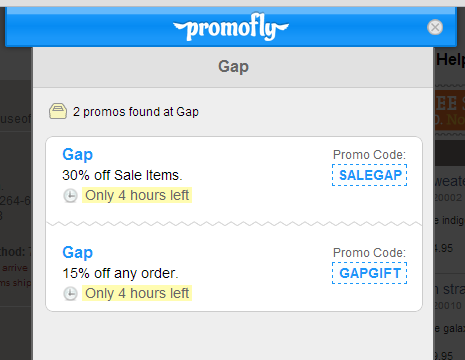Click the Gap store title header
This screenshot has height=360, width=465.
point(233,67)
